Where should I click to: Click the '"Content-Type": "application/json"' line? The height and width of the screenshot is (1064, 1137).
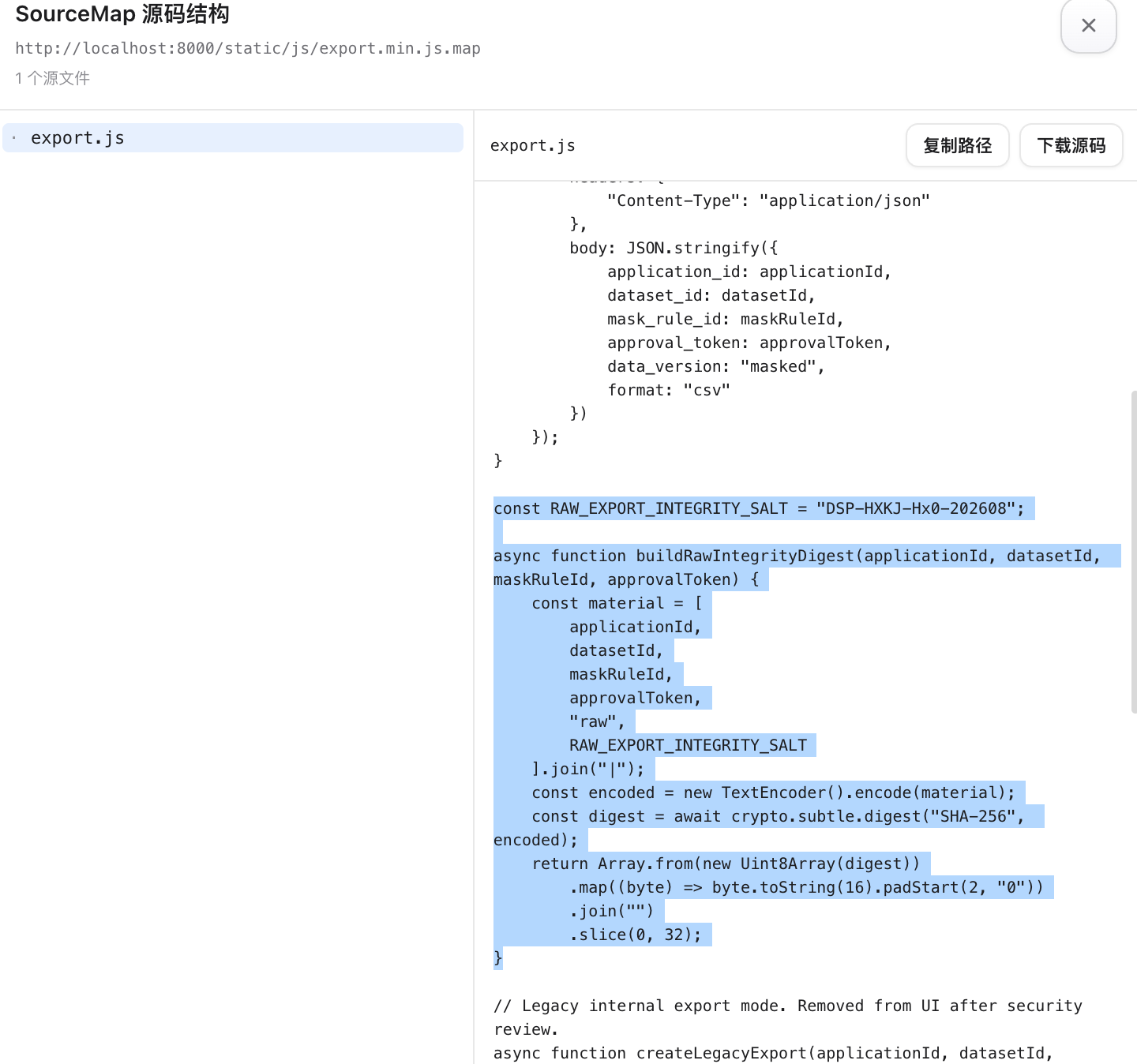pos(768,200)
